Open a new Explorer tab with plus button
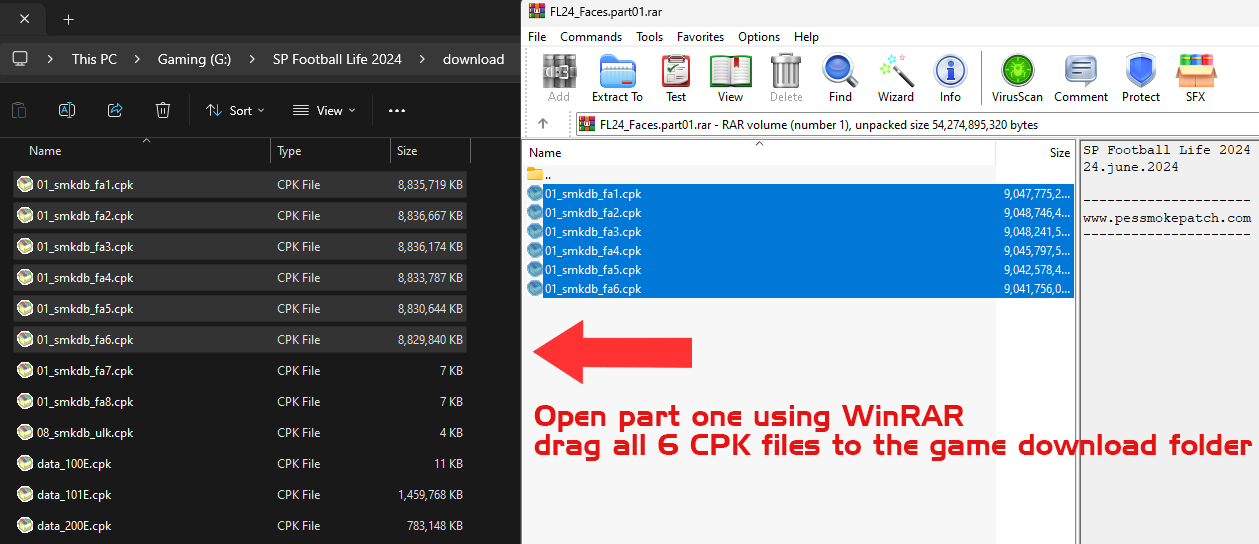This screenshot has height=544, width=1259. [x=68, y=19]
